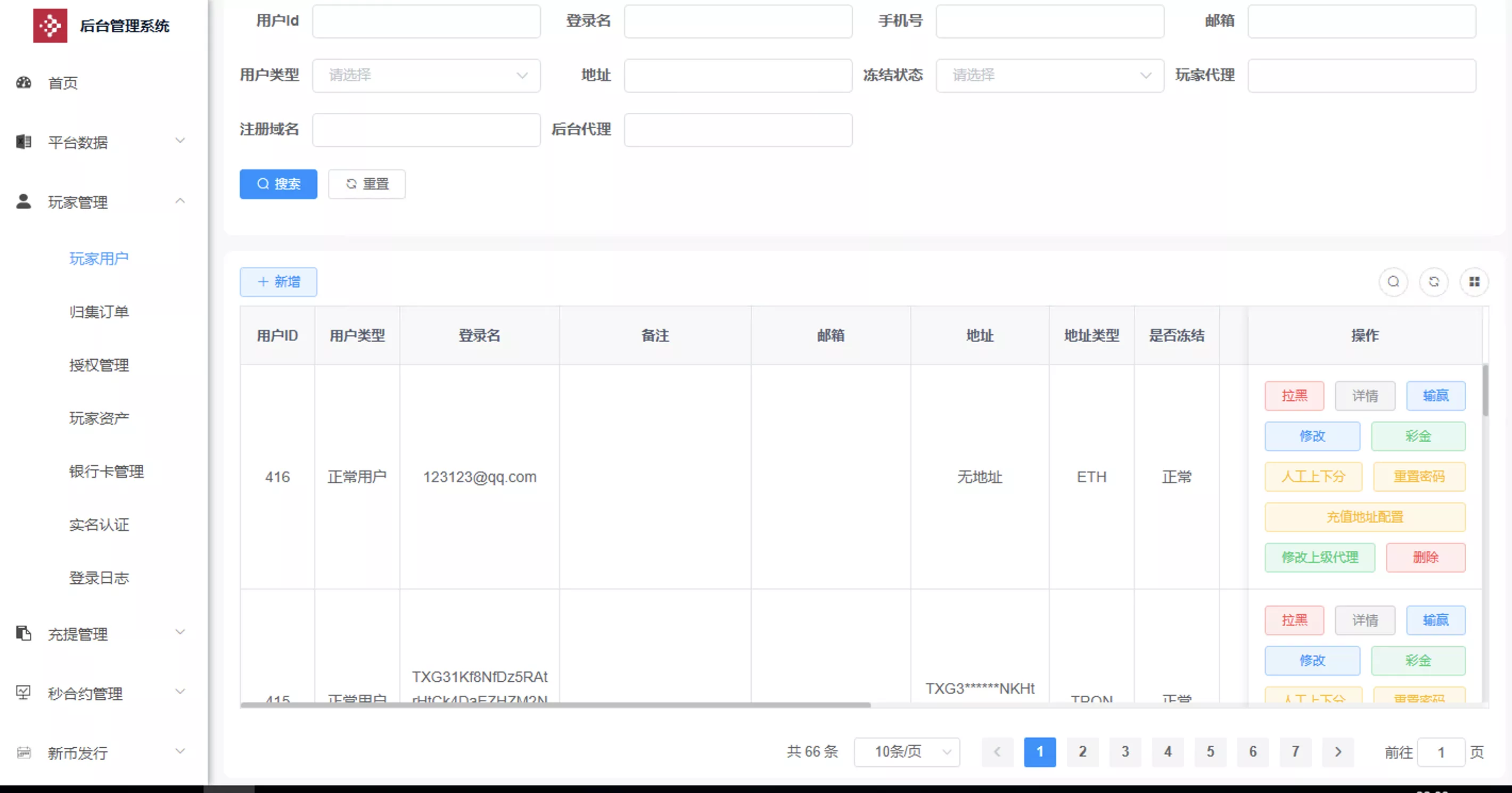Open table search via the magnifier icon
This screenshot has width=1512, height=793.
(x=1393, y=282)
